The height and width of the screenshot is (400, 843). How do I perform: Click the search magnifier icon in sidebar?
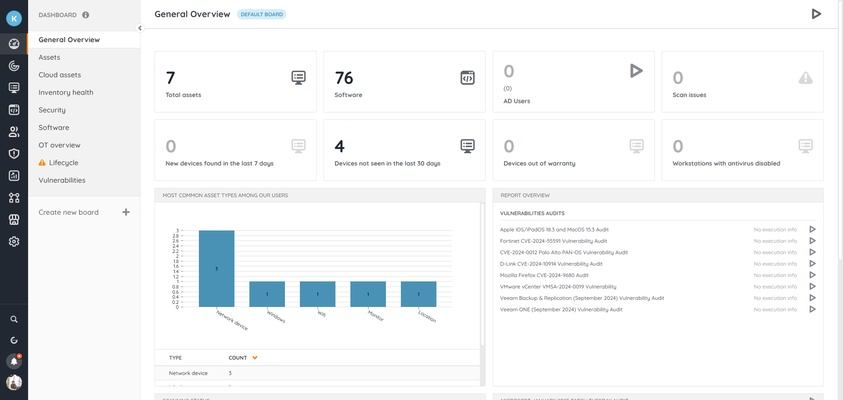click(x=14, y=319)
